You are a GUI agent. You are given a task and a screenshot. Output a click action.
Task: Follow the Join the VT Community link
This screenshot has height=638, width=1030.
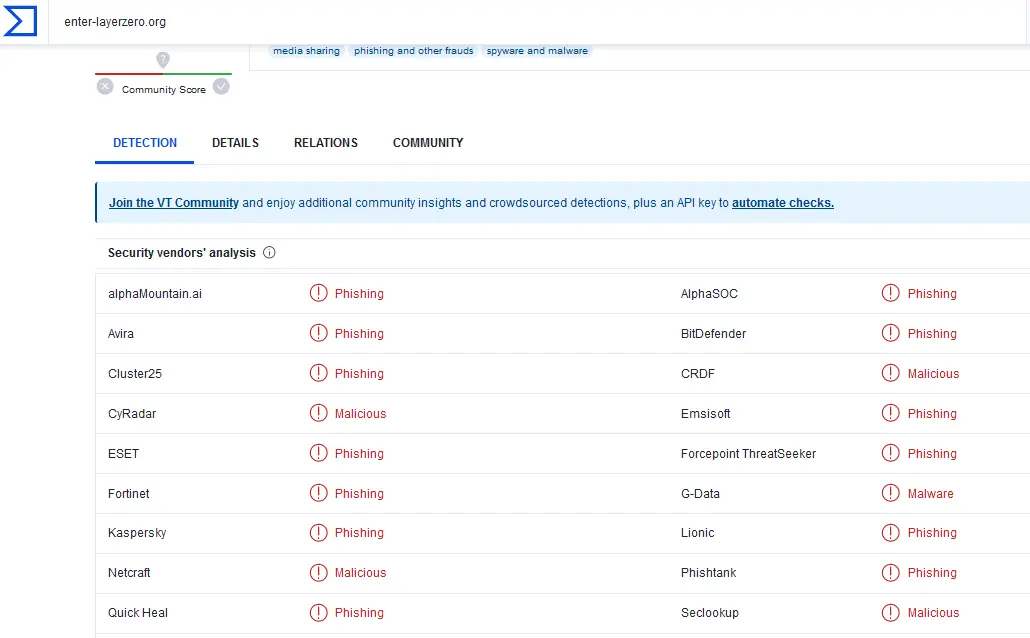pos(173,203)
